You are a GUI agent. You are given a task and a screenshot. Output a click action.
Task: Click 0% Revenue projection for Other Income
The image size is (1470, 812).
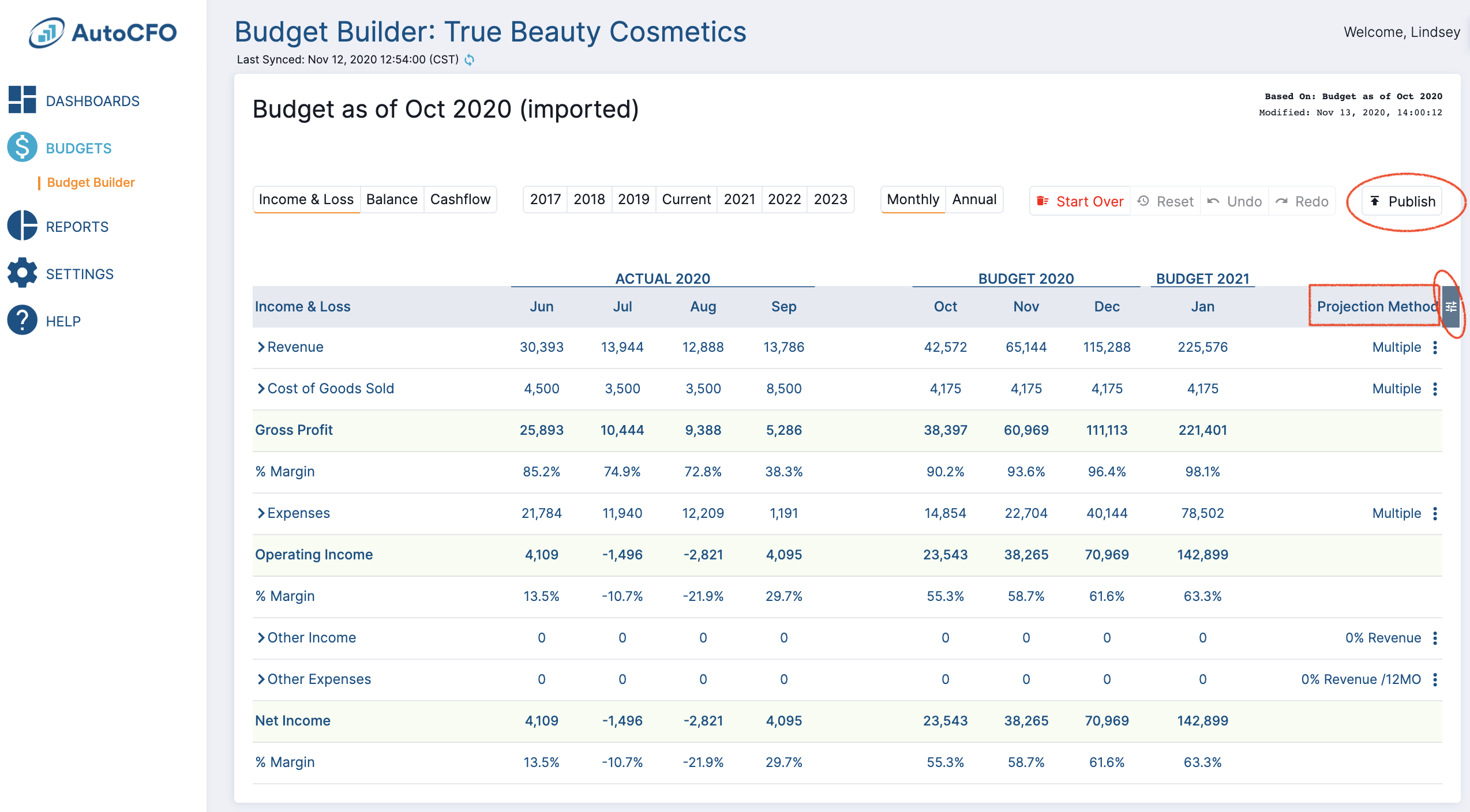point(1383,638)
